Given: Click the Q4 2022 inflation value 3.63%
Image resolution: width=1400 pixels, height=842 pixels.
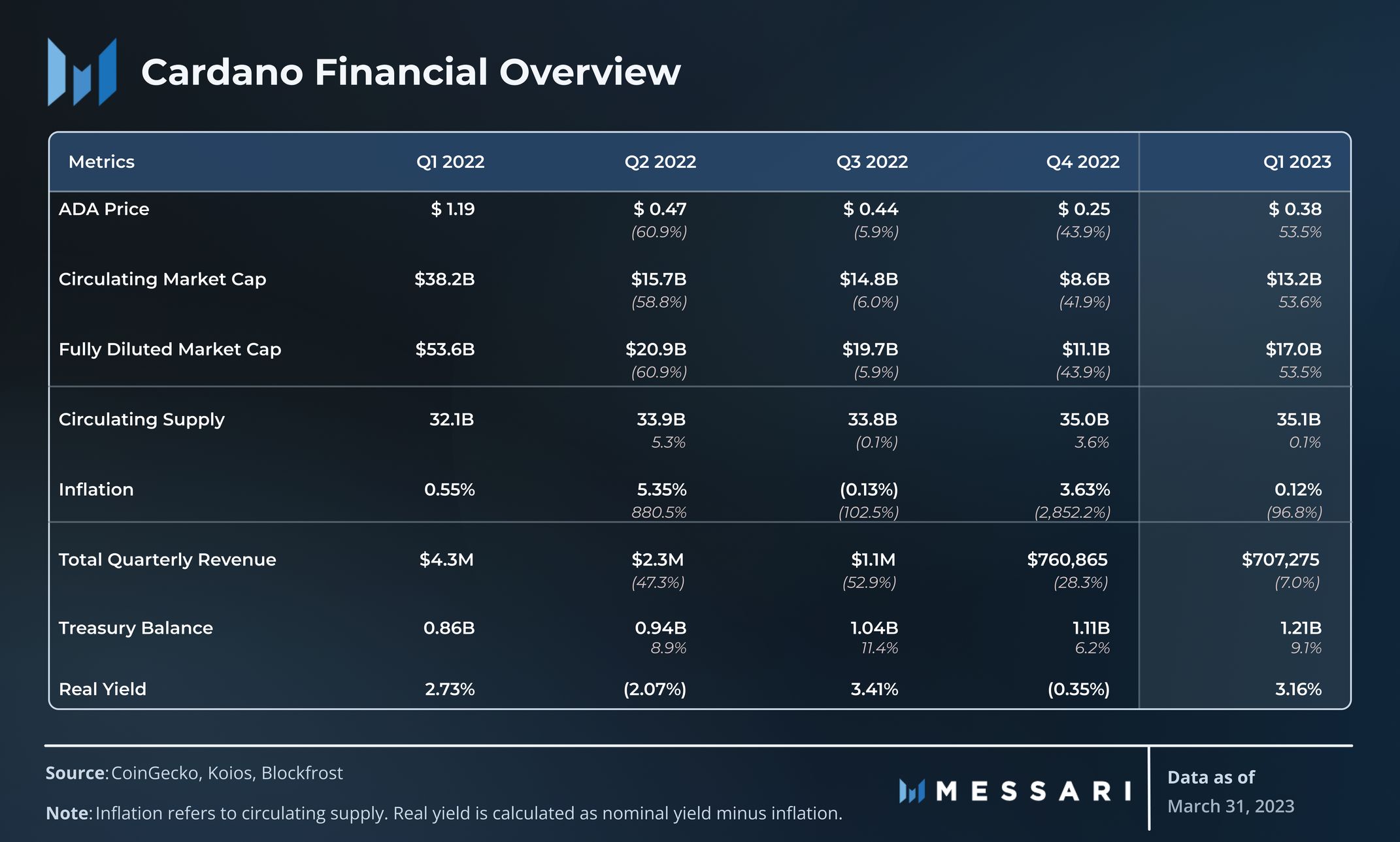Looking at the screenshot, I should 1084,489.
